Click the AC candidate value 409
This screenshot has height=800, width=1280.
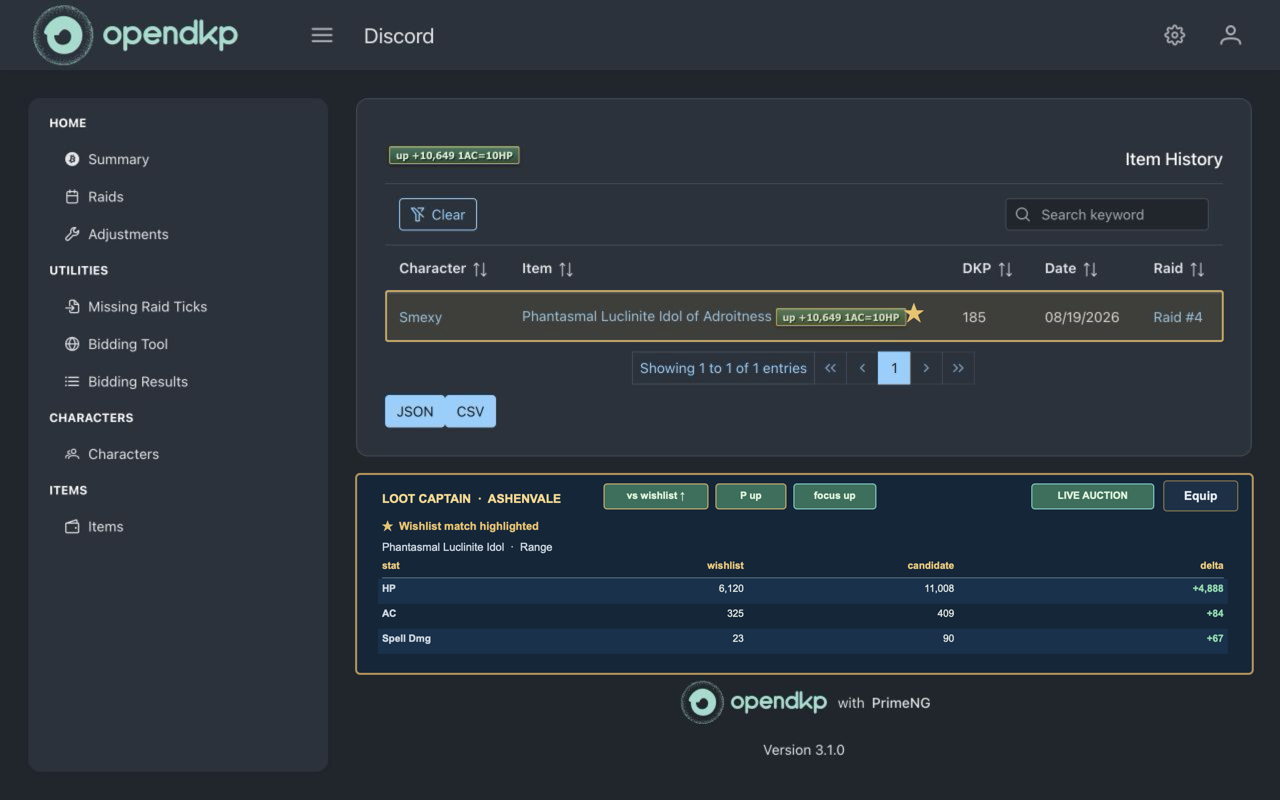(x=945, y=614)
